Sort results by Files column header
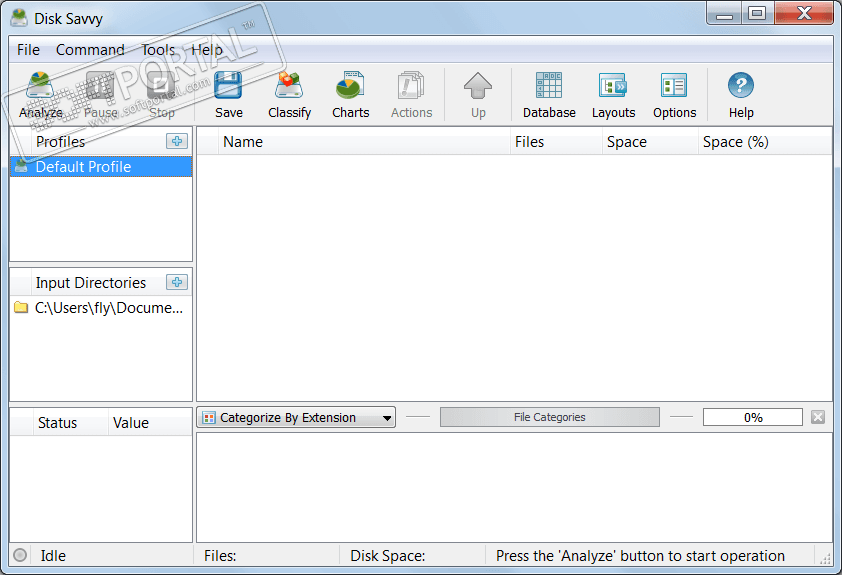This screenshot has width=842, height=575. tap(556, 142)
